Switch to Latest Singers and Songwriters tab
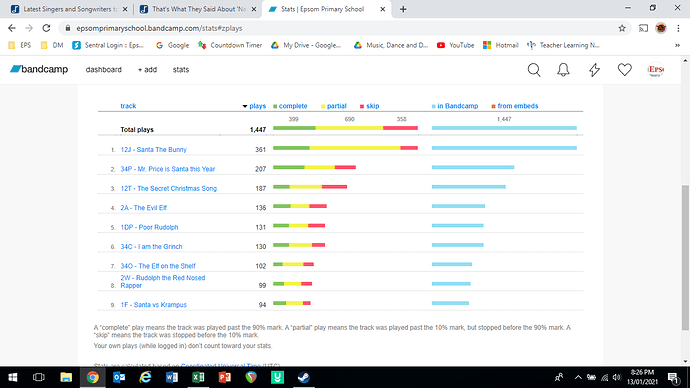 coord(70,9)
